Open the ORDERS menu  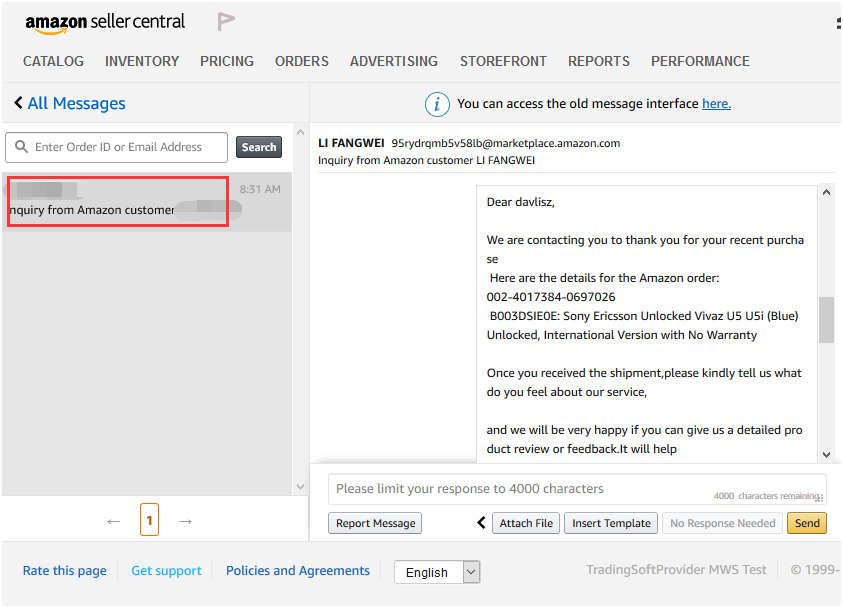[x=301, y=61]
